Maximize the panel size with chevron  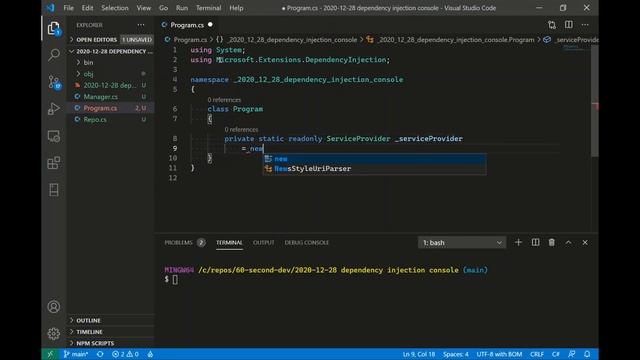(568, 242)
